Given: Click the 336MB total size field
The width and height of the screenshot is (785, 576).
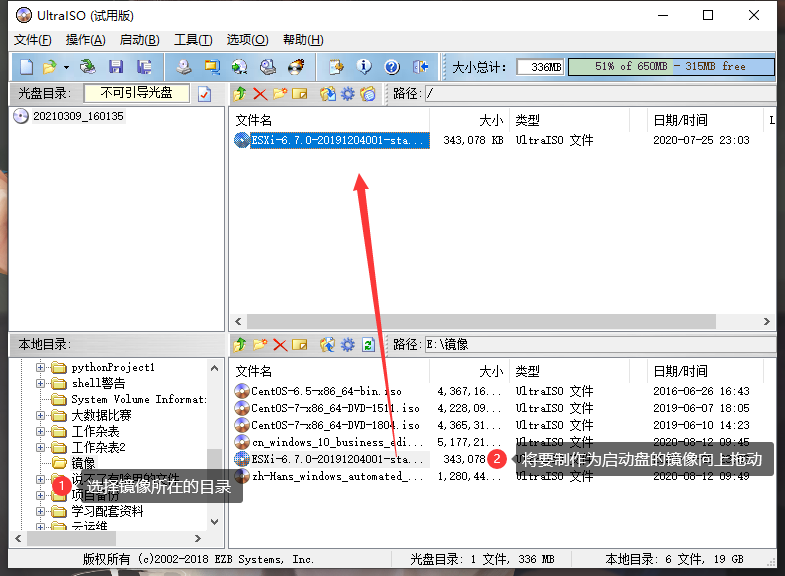Looking at the screenshot, I should (x=540, y=67).
